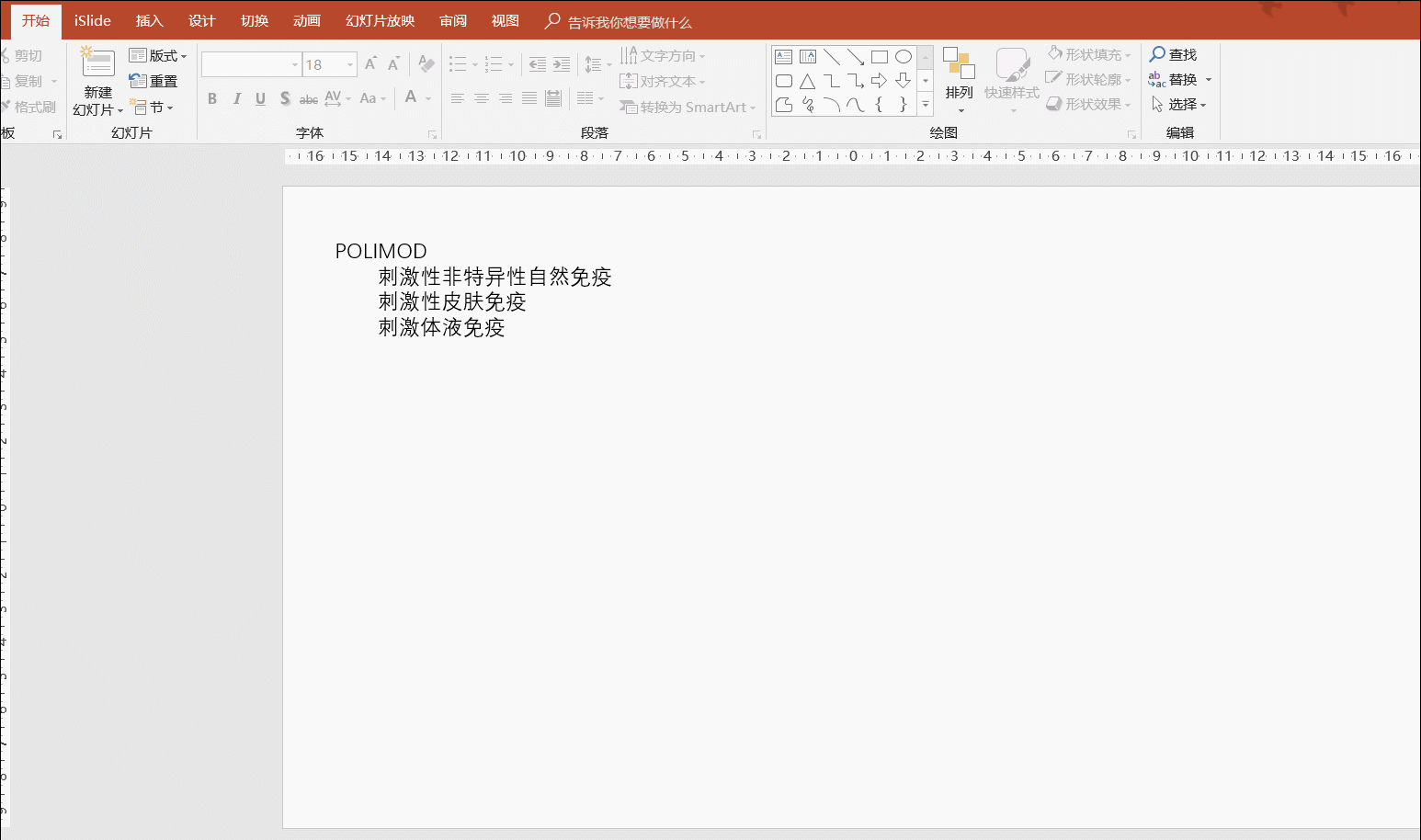
Task: Click the New Slide (新建幻灯片) icon
Action: (97, 63)
